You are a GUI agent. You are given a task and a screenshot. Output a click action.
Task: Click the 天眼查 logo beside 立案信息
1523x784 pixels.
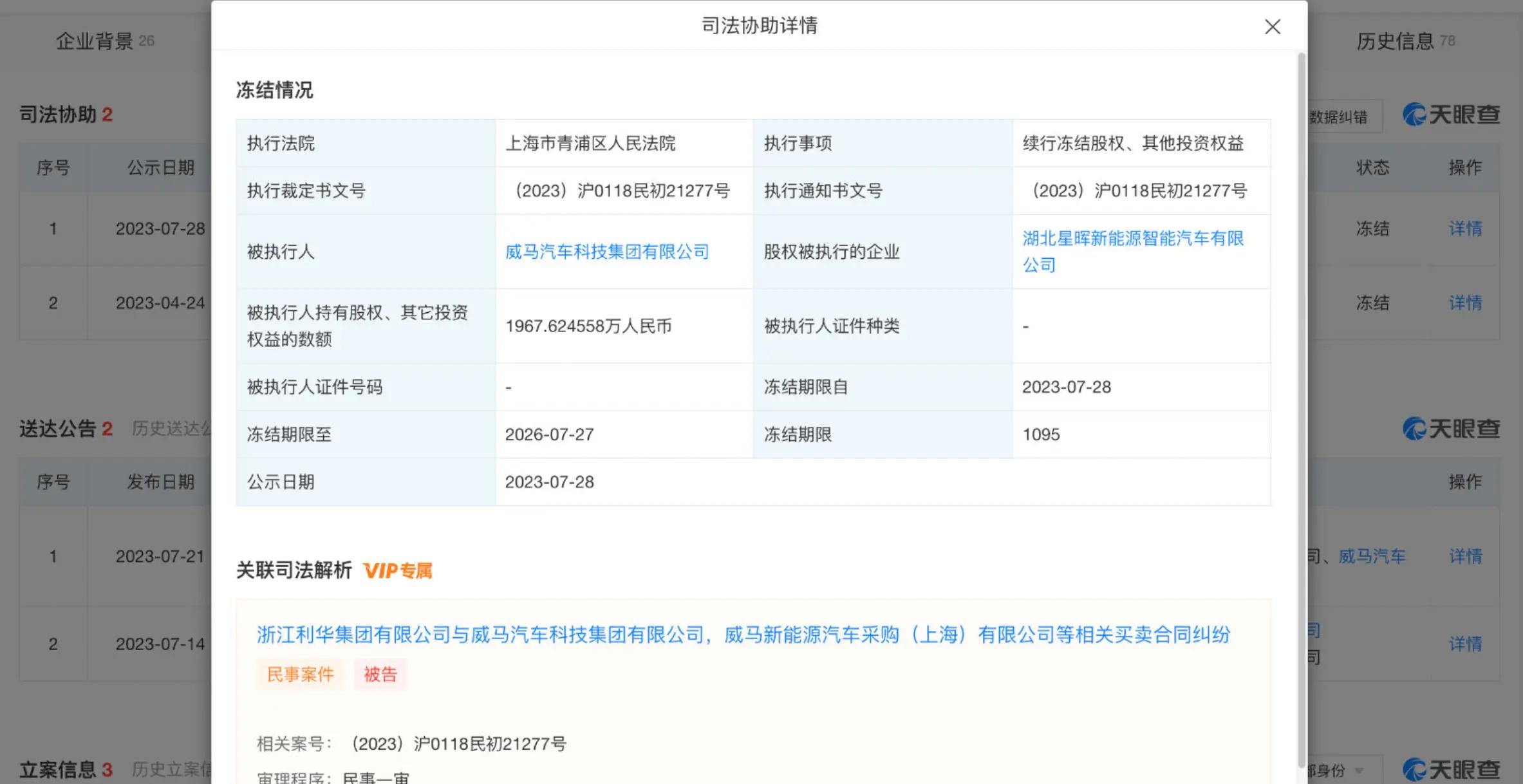(x=1451, y=769)
